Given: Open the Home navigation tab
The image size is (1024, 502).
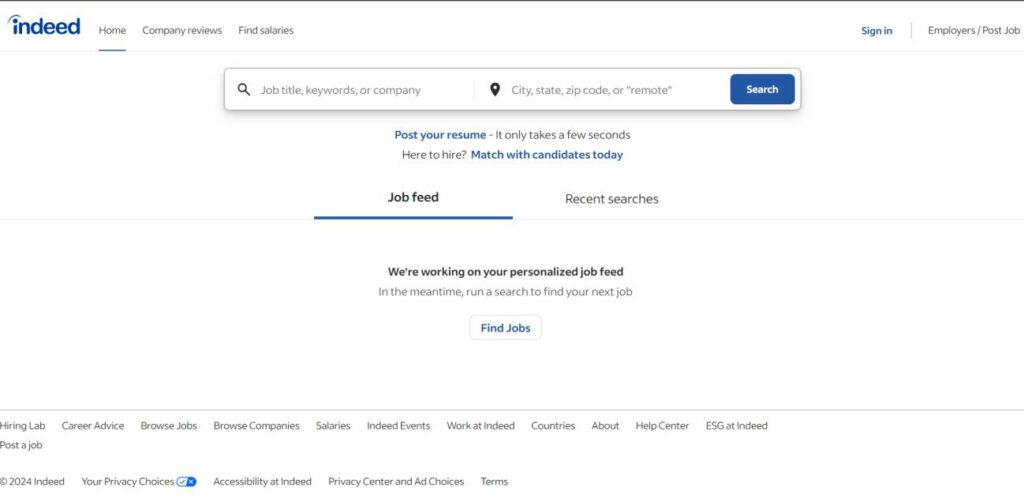Looking at the screenshot, I should (x=112, y=30).
